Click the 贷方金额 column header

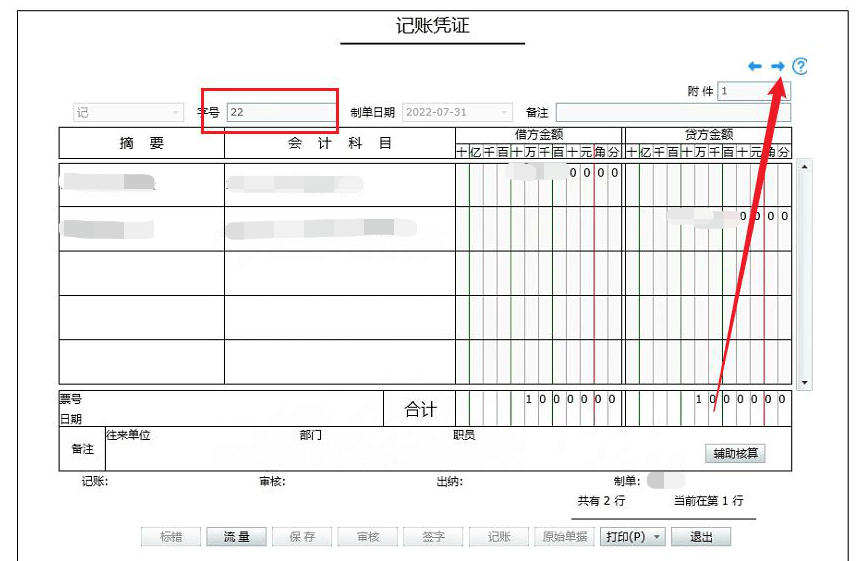tap(709, 134)
